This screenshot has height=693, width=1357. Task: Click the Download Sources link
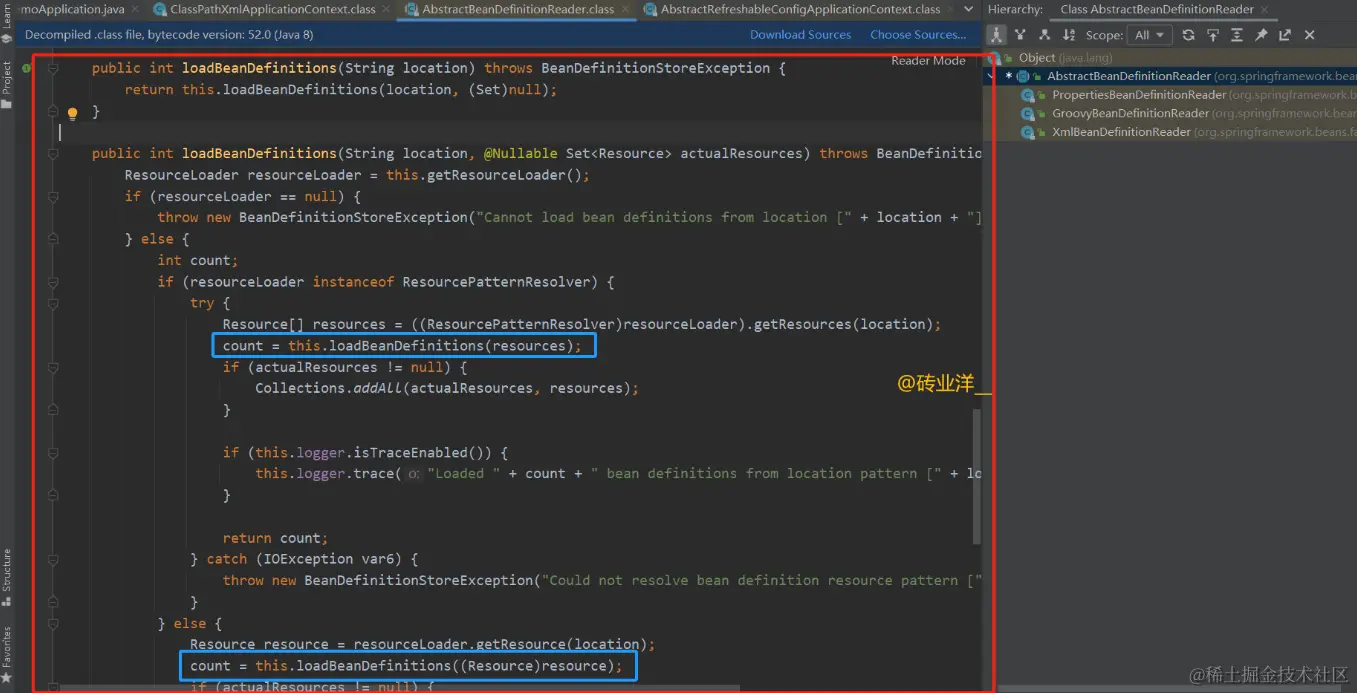pyautogui.click(x=800, y=35)
